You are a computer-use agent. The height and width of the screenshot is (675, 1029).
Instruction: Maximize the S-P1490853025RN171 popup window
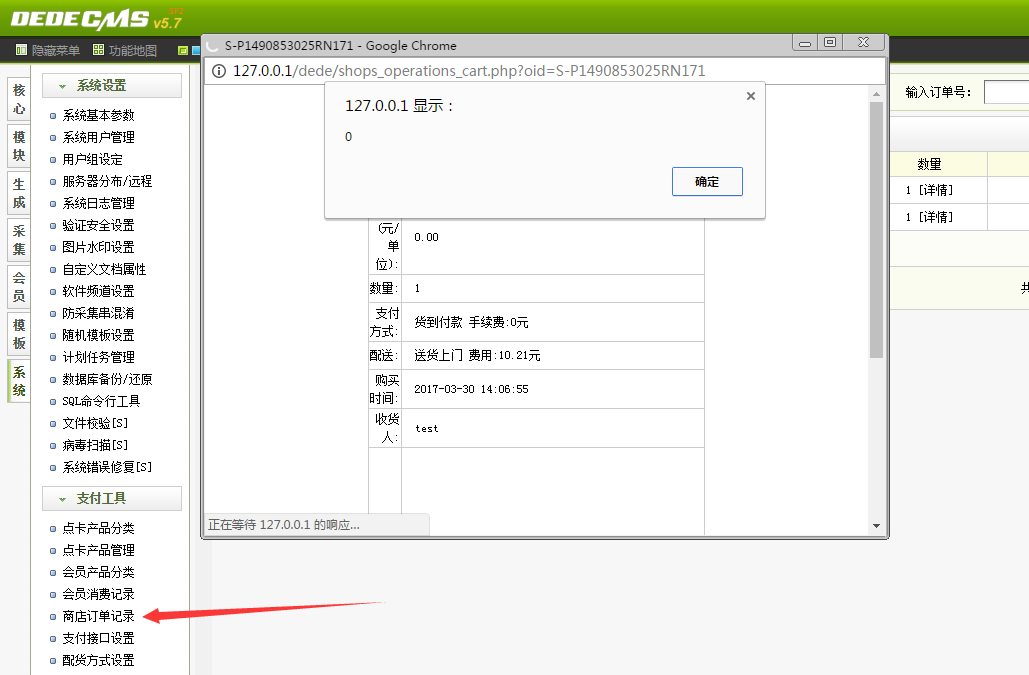[830, 43]
